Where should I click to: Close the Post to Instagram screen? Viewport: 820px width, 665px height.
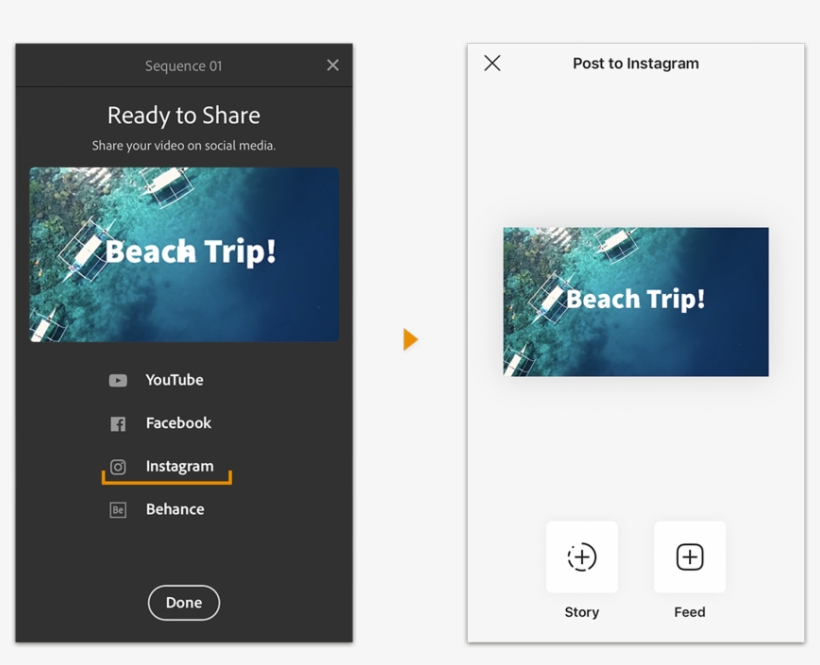pos(492,63)
